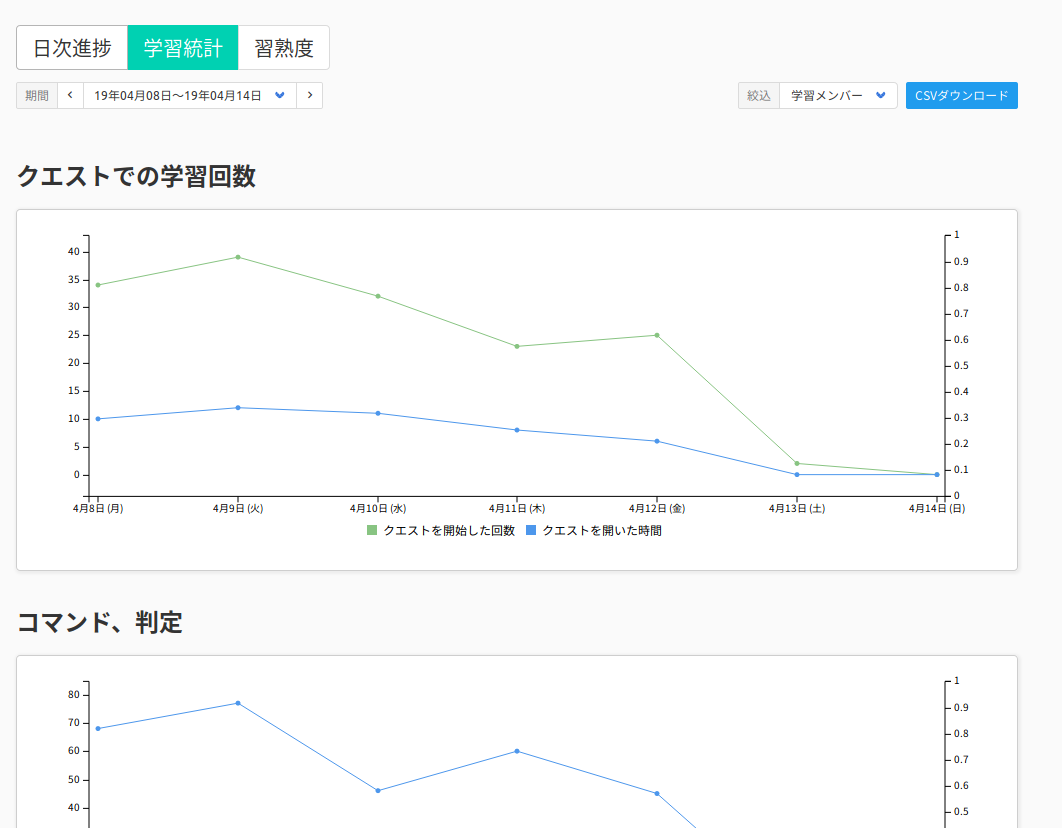Click the 絞込 label
1062x828 pixels.
[759, 95]
